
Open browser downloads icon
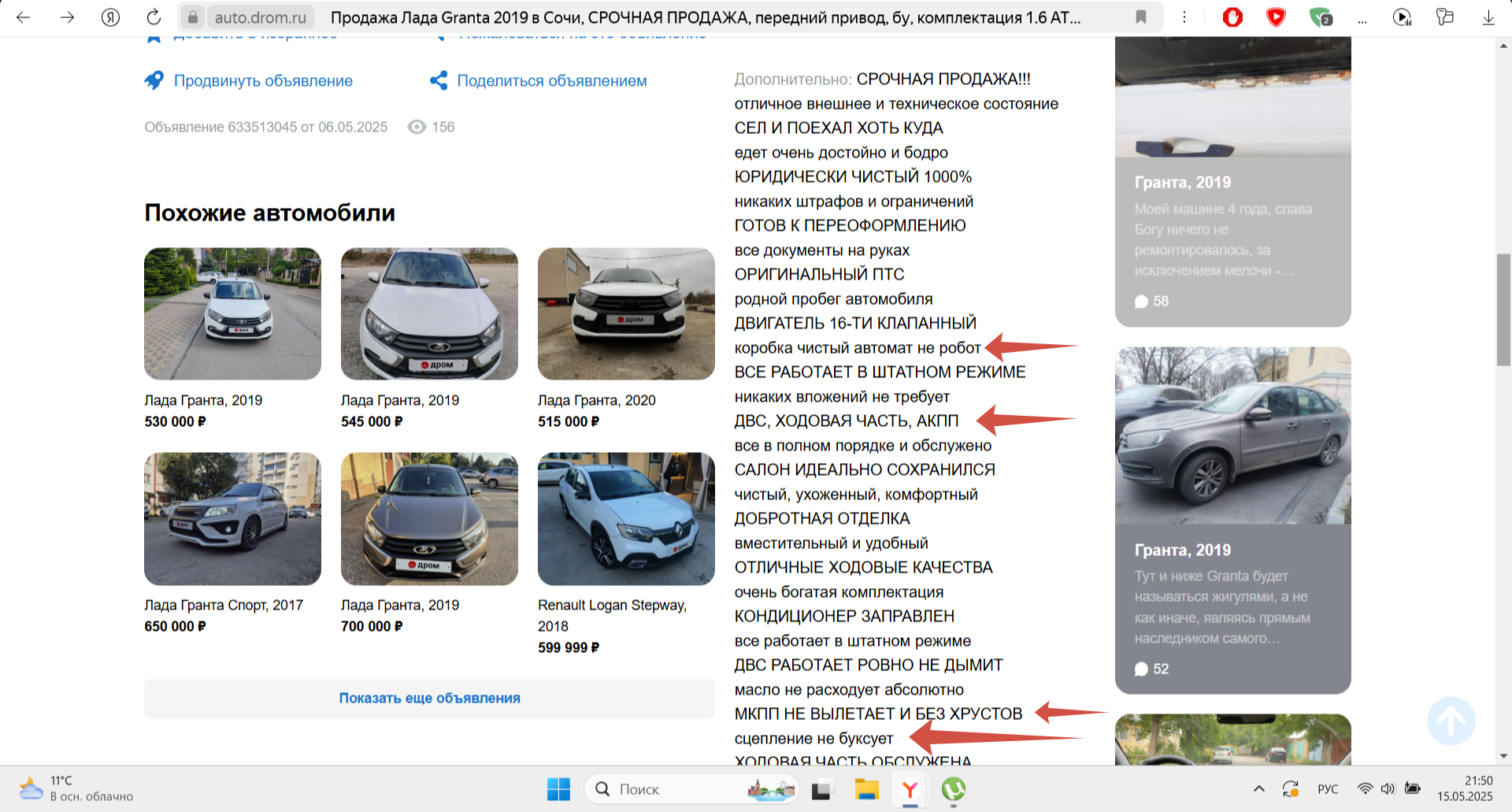[1488, 17]
